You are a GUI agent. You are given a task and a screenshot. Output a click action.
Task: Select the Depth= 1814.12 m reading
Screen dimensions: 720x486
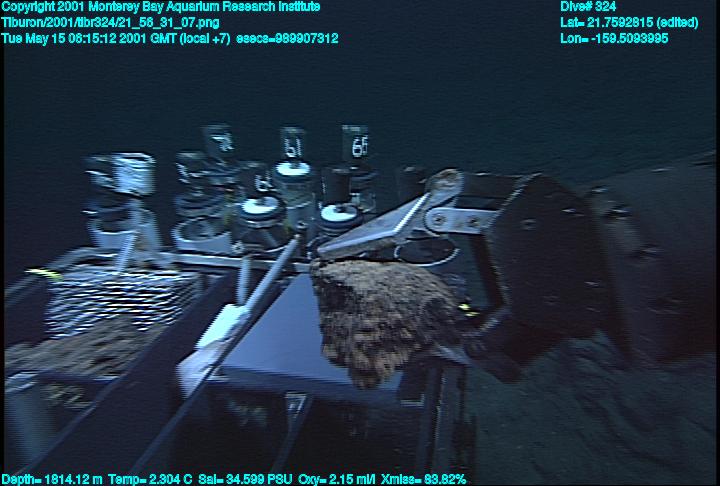click(x=48, y=479)
